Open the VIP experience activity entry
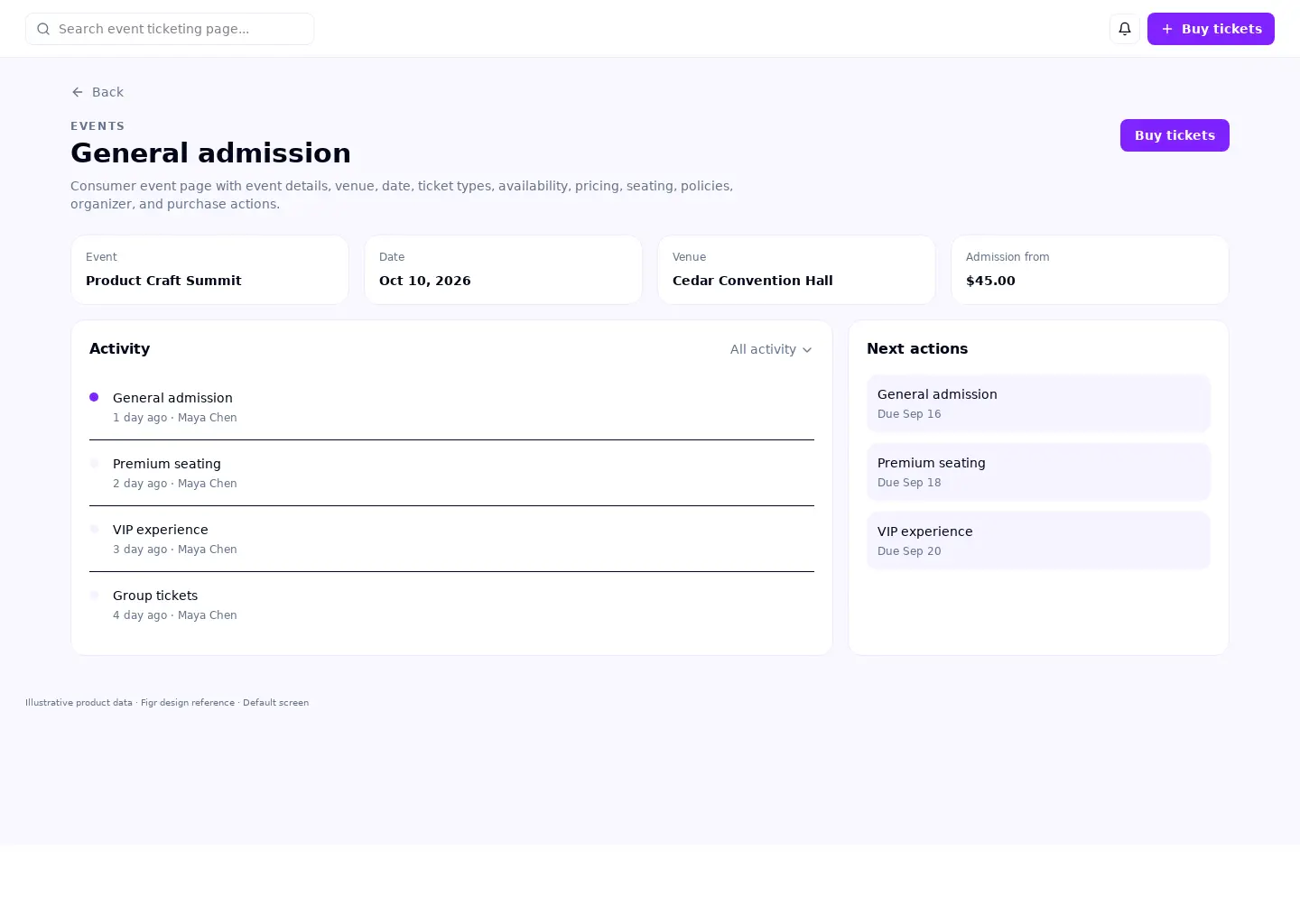Image resolution: width=1300 pixels, height=924 pixels. (451, 539)
